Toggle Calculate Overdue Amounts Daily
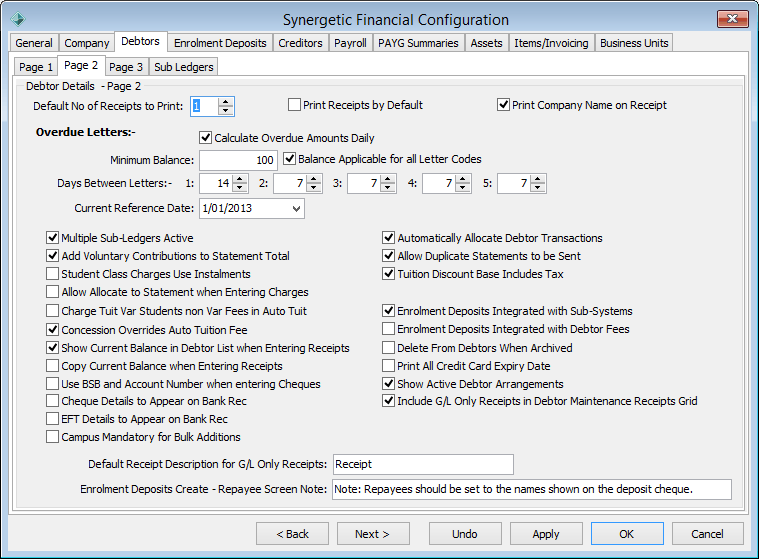Viewport: 759px width, 559px height. coord(205,137)
